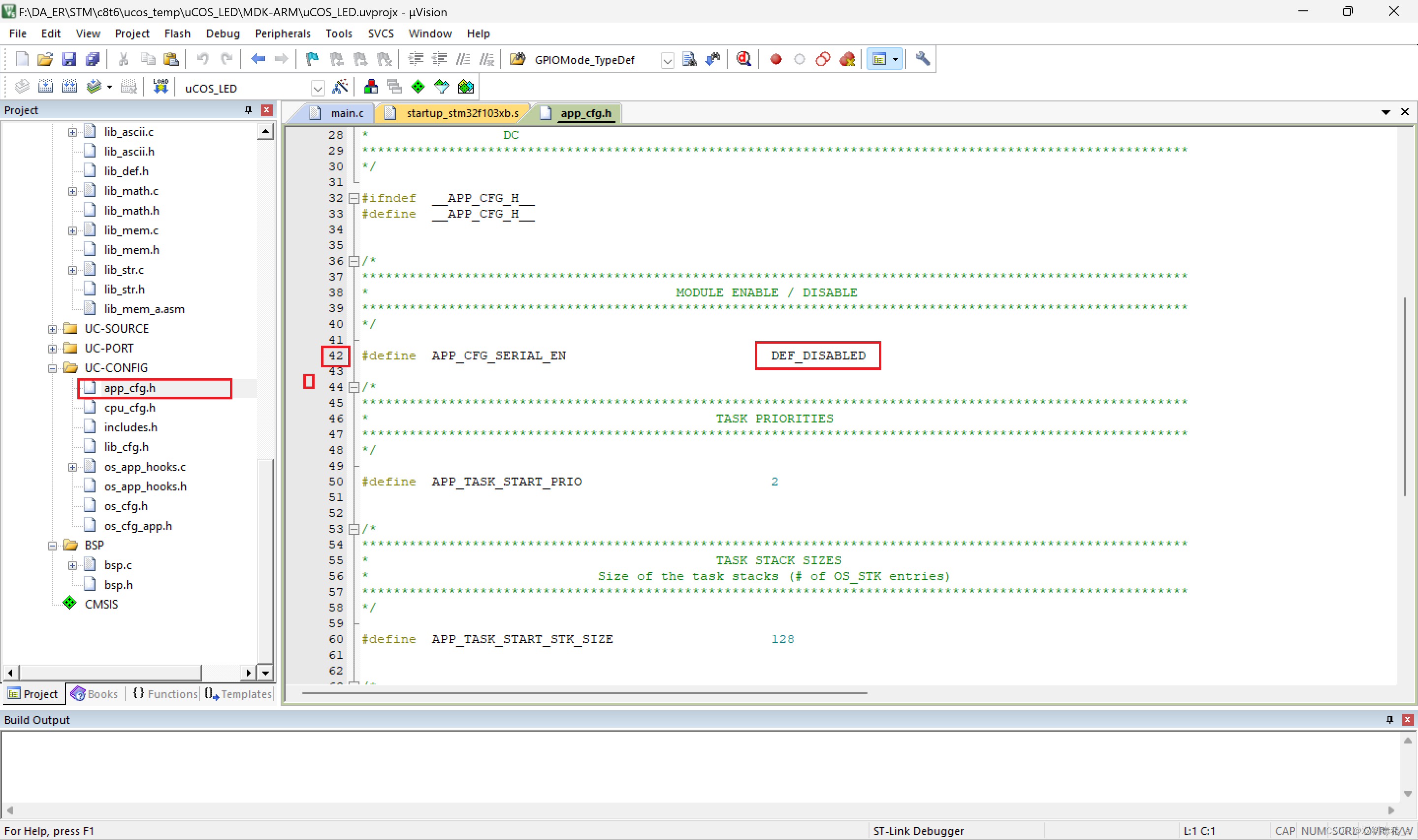Start debug session with magnifier icon
1418x840 pixels.
(x=743, y=59)
